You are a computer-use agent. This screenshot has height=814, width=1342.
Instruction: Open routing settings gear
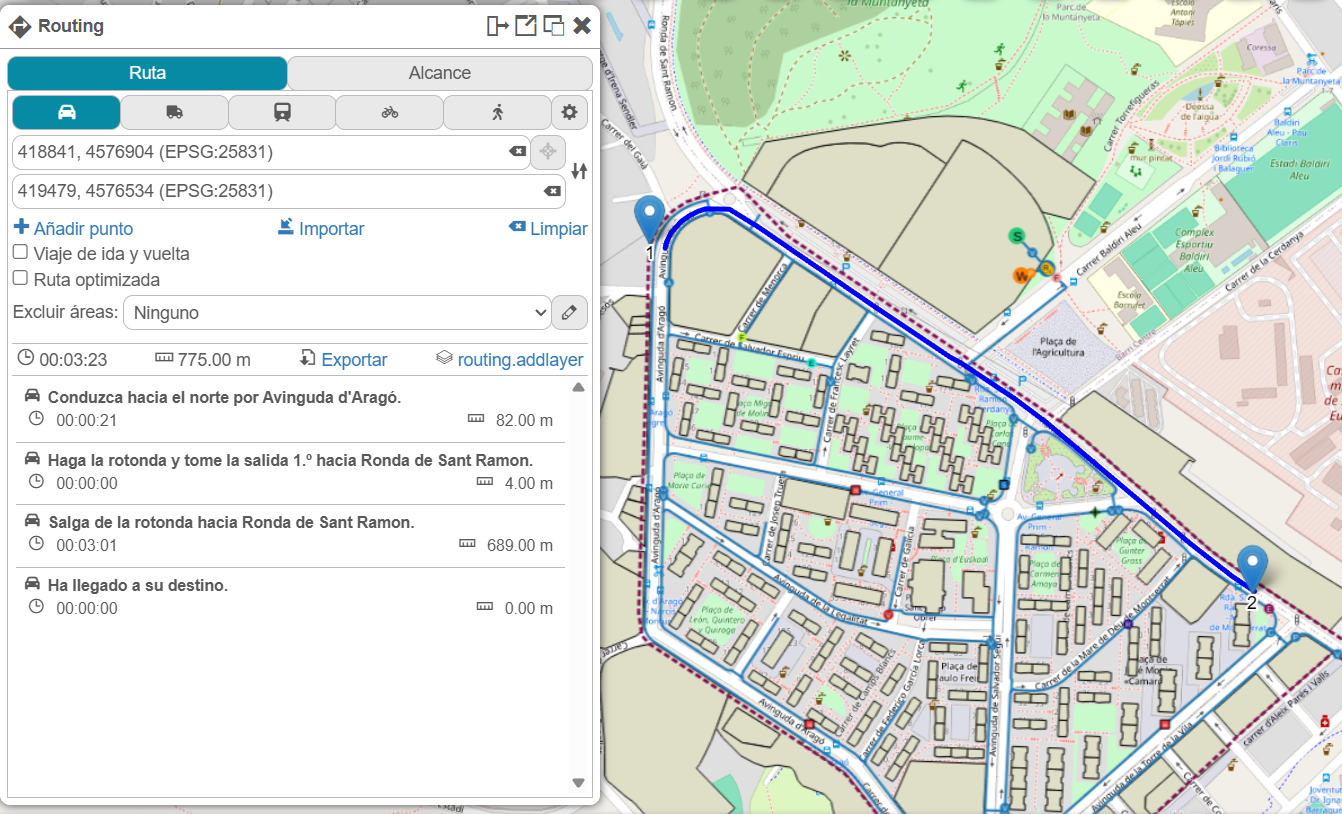coord(570,112)
